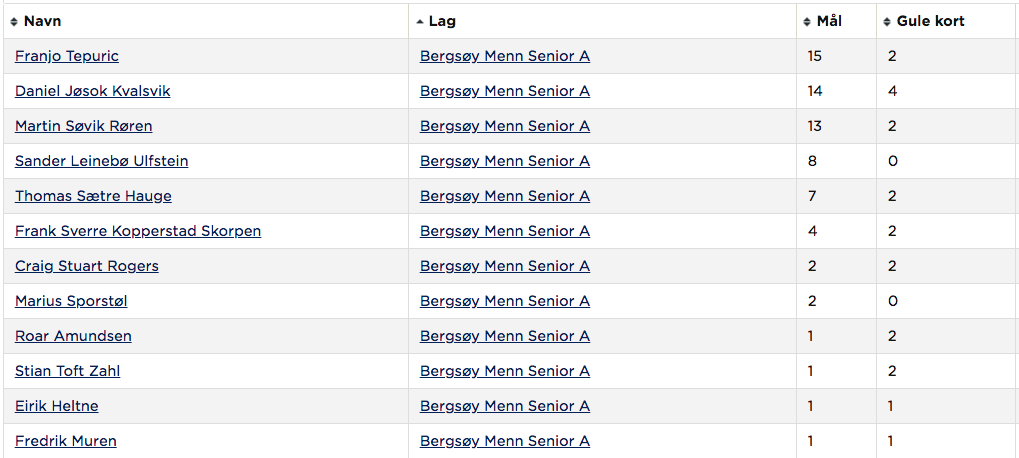Viewport: 1019px width, 458px height.
Task: Click Thomas Sætre Hauge name
Action: click(94, 197)
